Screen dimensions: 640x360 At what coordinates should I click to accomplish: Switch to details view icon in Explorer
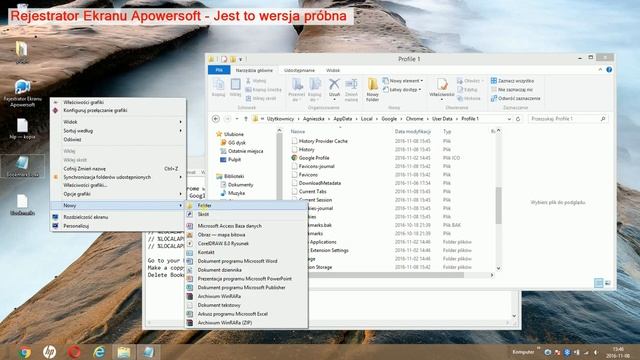tap(598, 283)
